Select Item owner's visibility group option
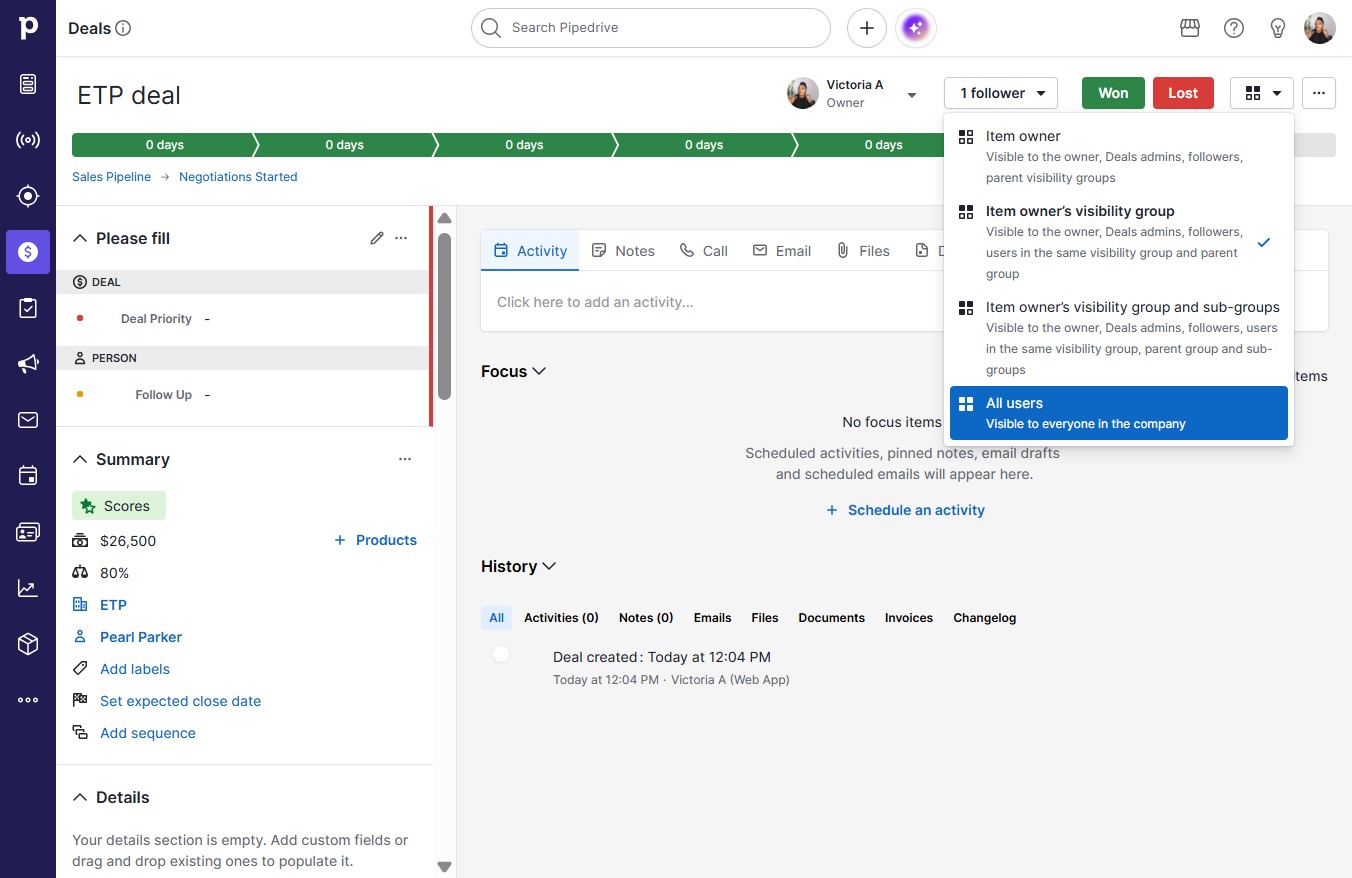The image size is (1352, 878). (x=1119, y=242)
